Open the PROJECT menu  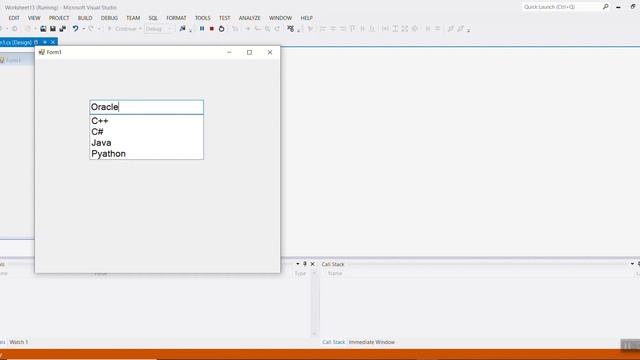(x=59, y=18)
